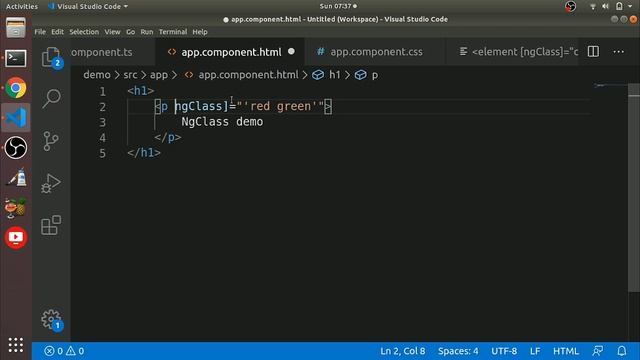Launch Terminal from the Ubuntu dock
Viewport: 640px width, 360px height.
pos(16,58)
